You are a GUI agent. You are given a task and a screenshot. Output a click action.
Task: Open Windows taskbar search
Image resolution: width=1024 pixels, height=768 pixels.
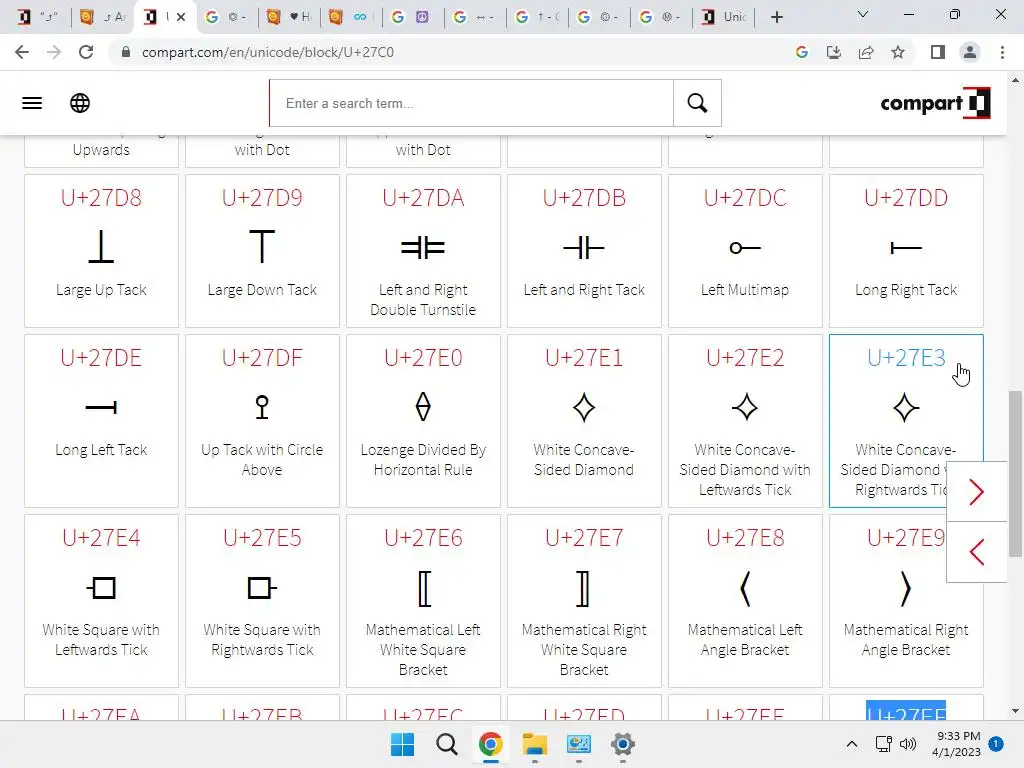[447, 744]
